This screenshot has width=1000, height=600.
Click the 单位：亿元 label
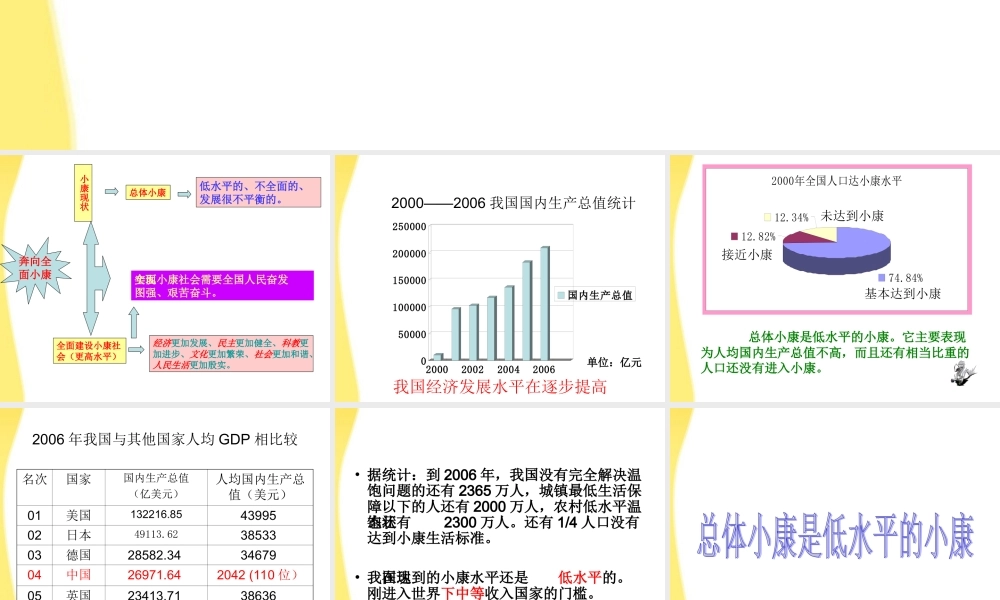614,362
